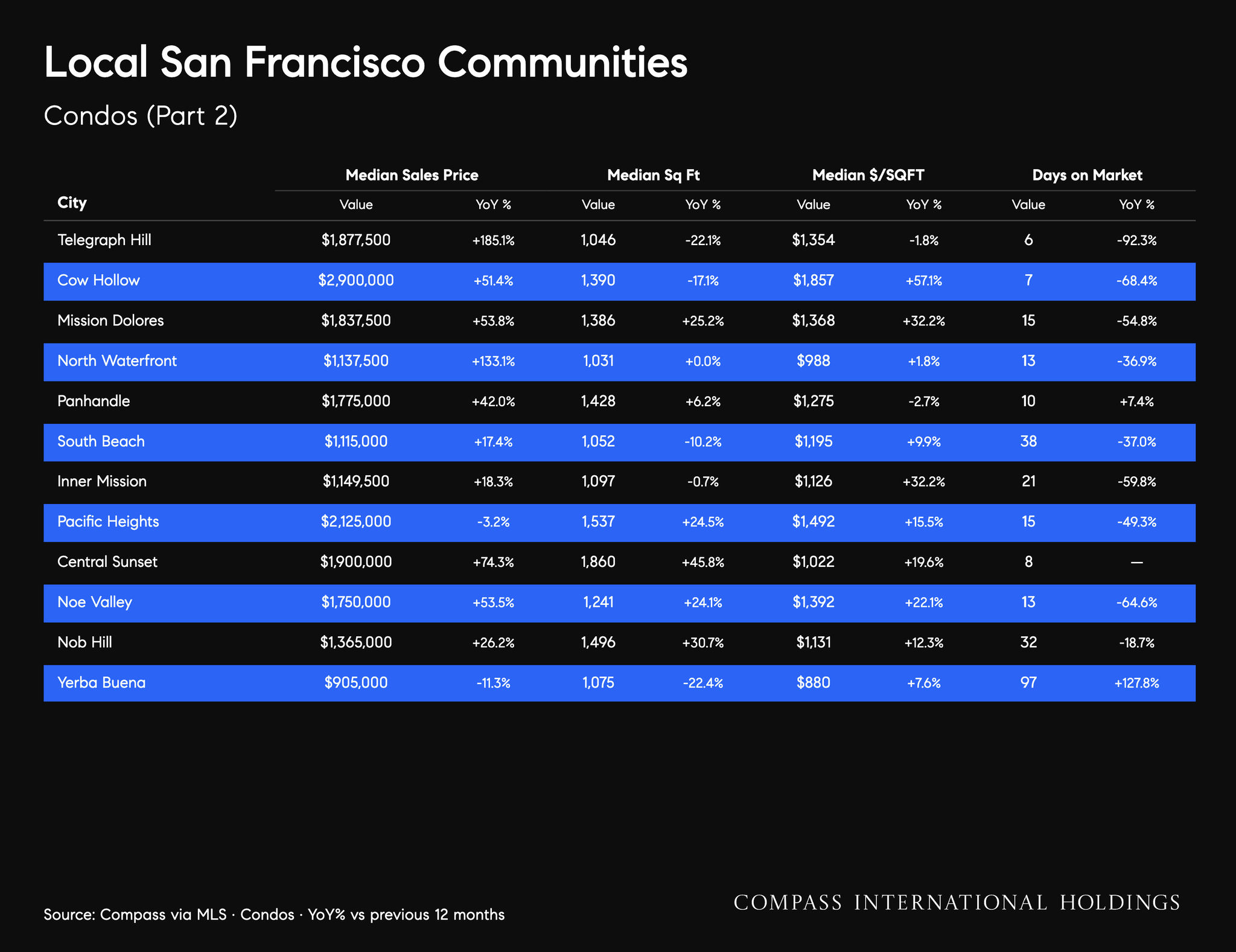Click the $988 North Waterfront price per sqft
Screen dimensions: 1236x952
[x=814, y=361]
